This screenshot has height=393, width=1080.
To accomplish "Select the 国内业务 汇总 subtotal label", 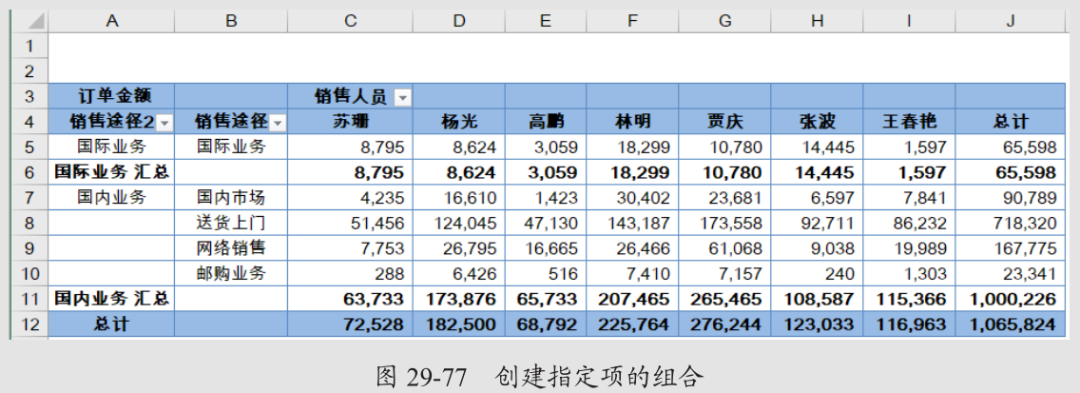I will click(x=112, y=299).
